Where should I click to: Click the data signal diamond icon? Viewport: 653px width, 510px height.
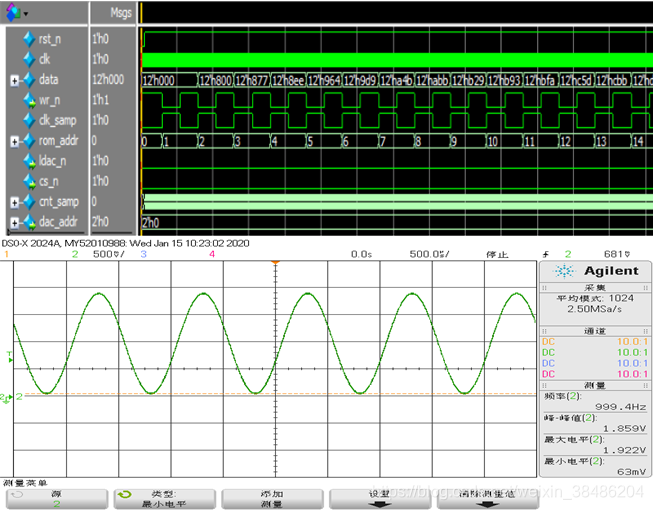29,80
